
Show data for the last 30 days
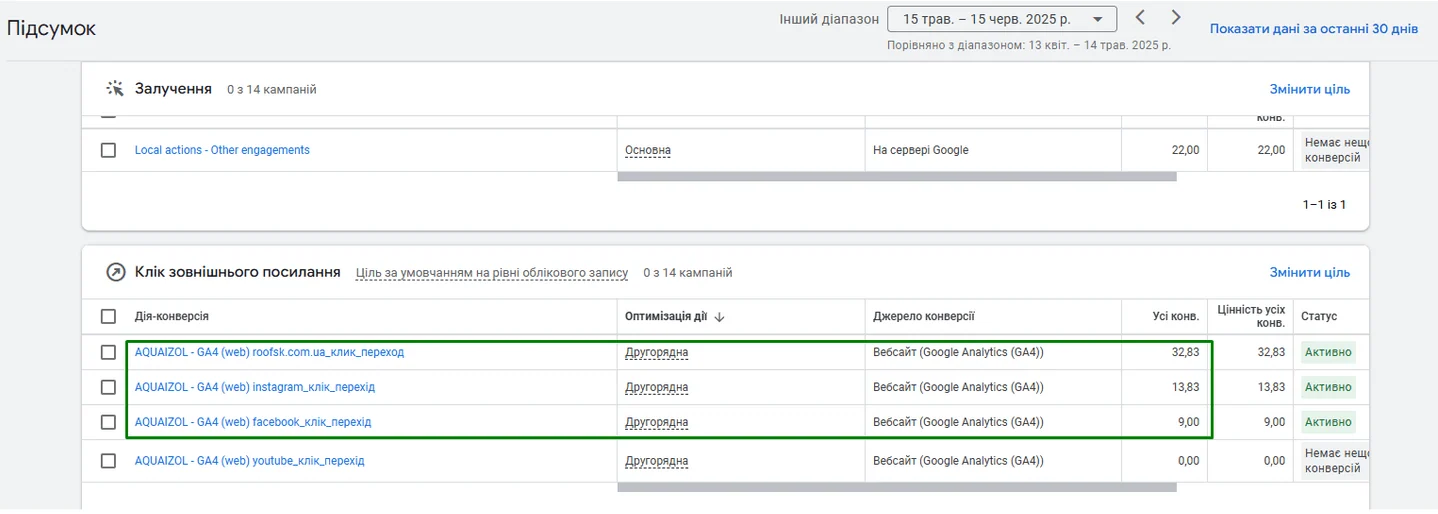[1313, 29]
